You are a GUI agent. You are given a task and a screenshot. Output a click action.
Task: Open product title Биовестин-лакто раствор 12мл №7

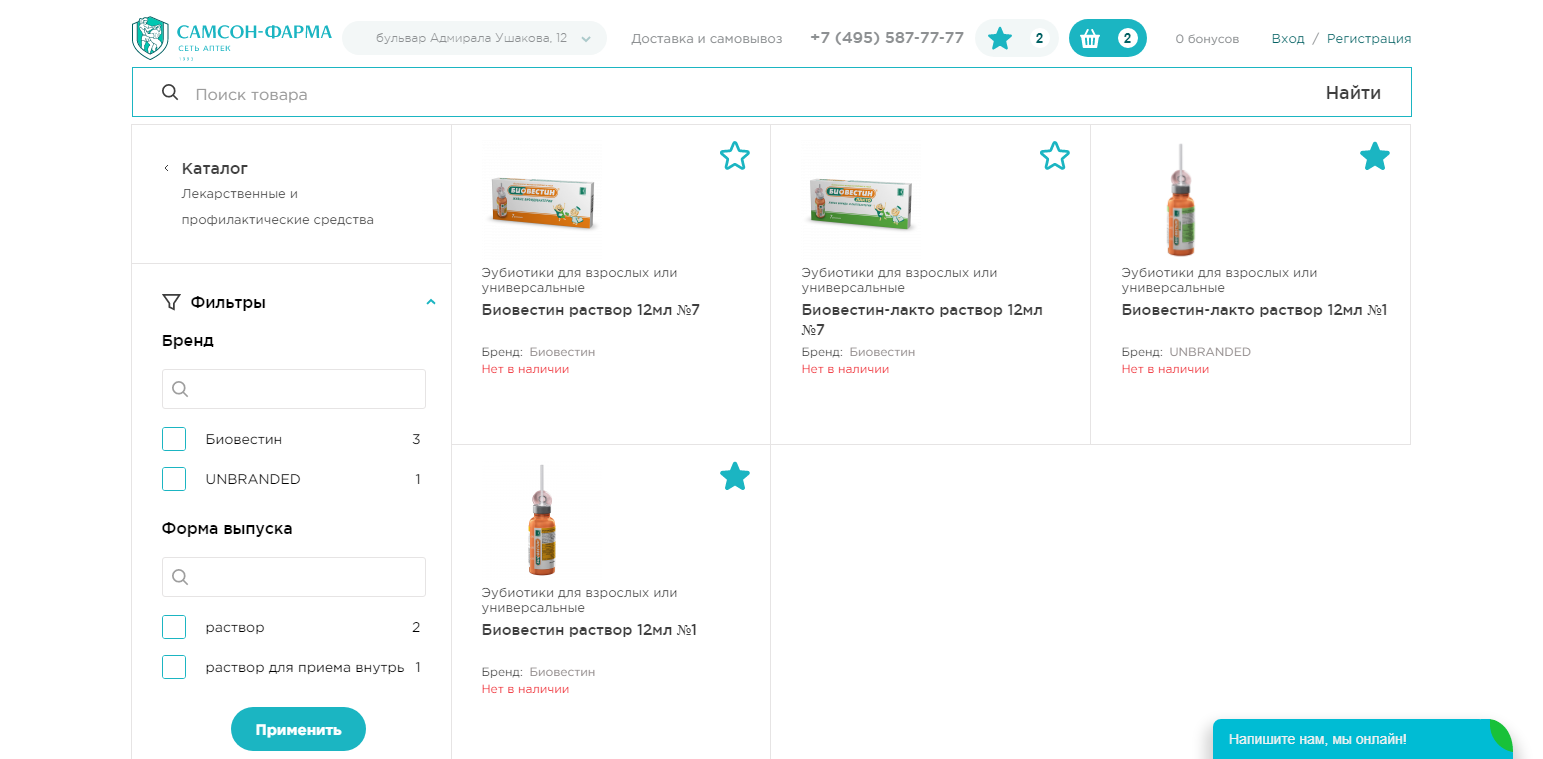tap(922, 320)
